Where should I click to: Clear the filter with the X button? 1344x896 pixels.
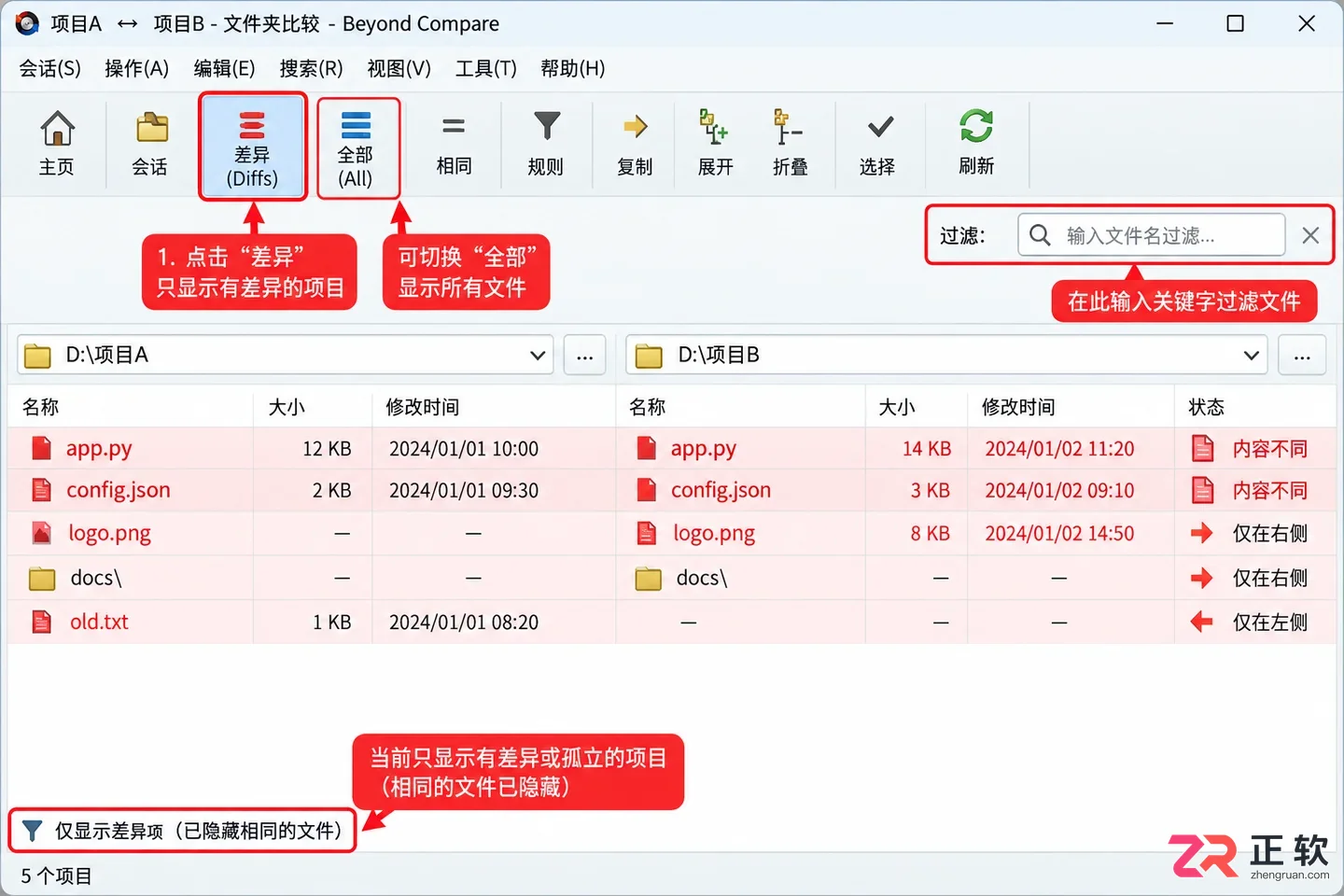(x=1310, y=235)
